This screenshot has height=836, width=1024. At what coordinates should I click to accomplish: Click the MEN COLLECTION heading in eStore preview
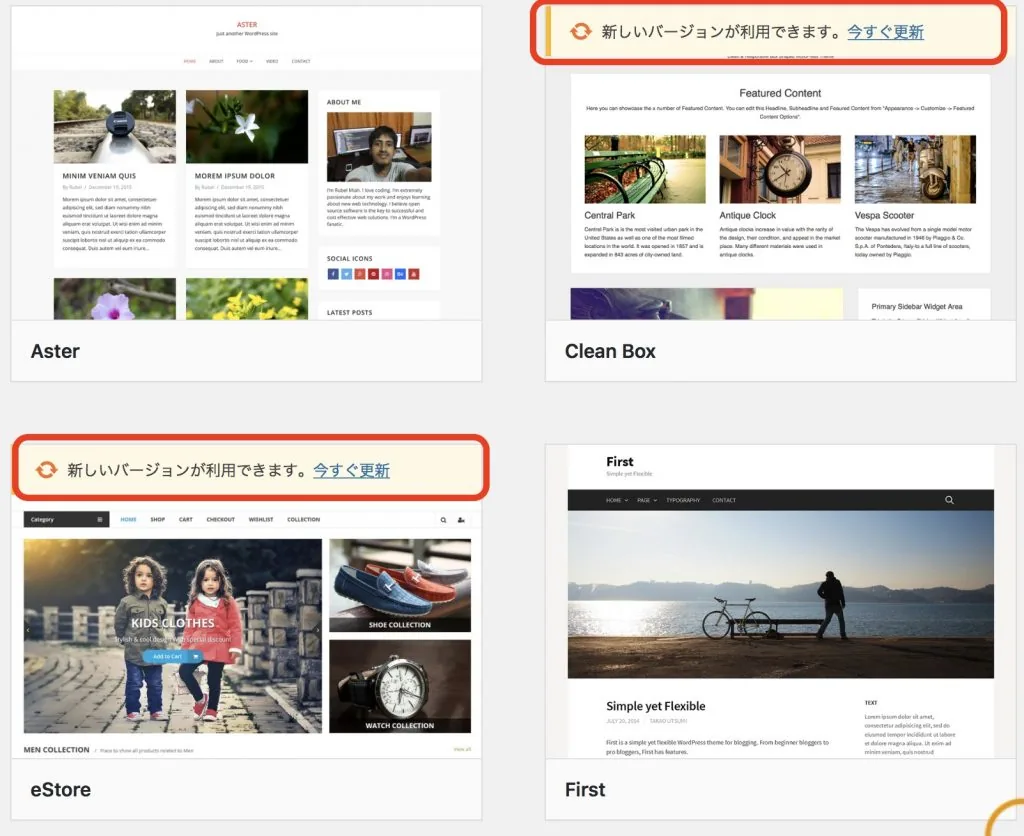(57, 750)
